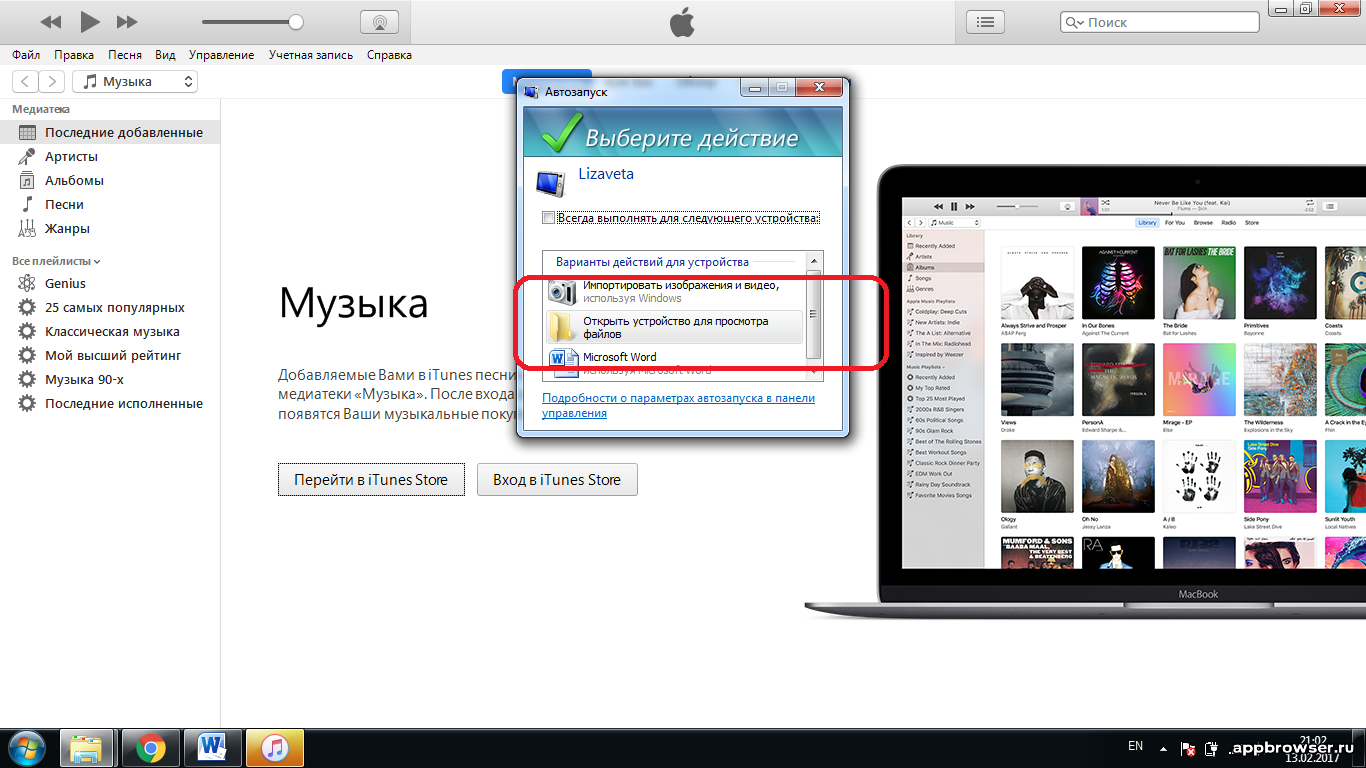Select Артисты in the sidebar
This screenshot has width=1366, height=768.
(110, 156)
